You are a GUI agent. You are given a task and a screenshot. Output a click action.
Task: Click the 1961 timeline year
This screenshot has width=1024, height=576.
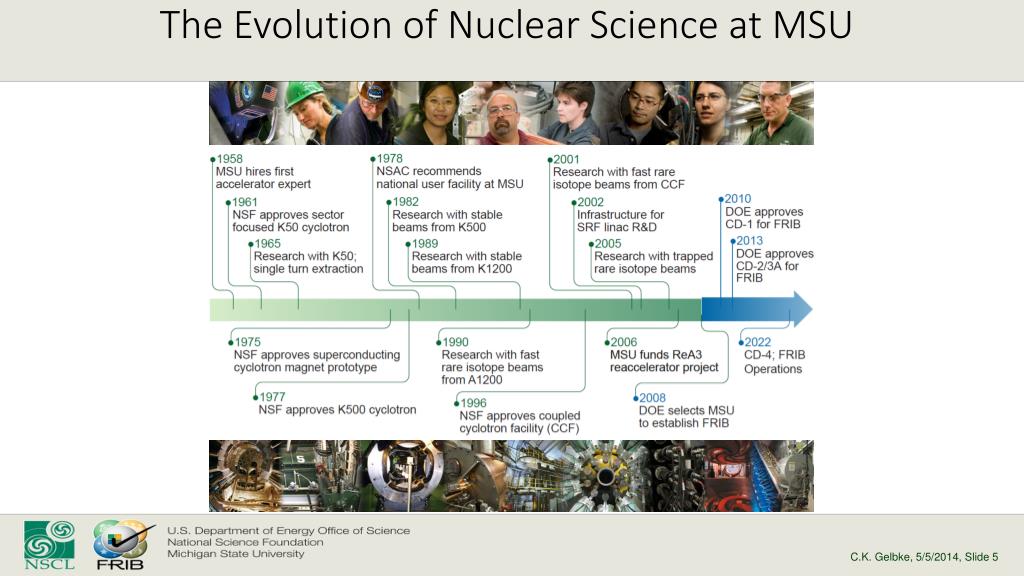click(245, 202)
